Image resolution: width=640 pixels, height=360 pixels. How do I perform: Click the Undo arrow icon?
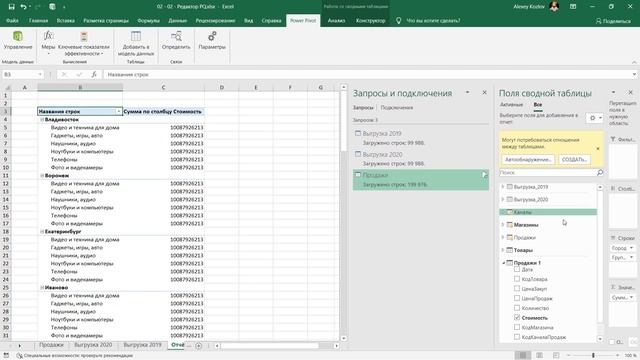click(x=24, y=7)
